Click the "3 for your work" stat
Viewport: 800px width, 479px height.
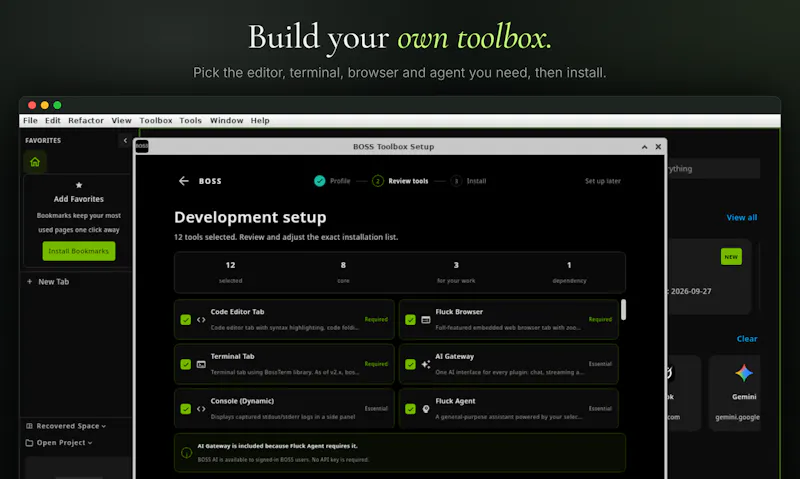(x=456, y=272)
